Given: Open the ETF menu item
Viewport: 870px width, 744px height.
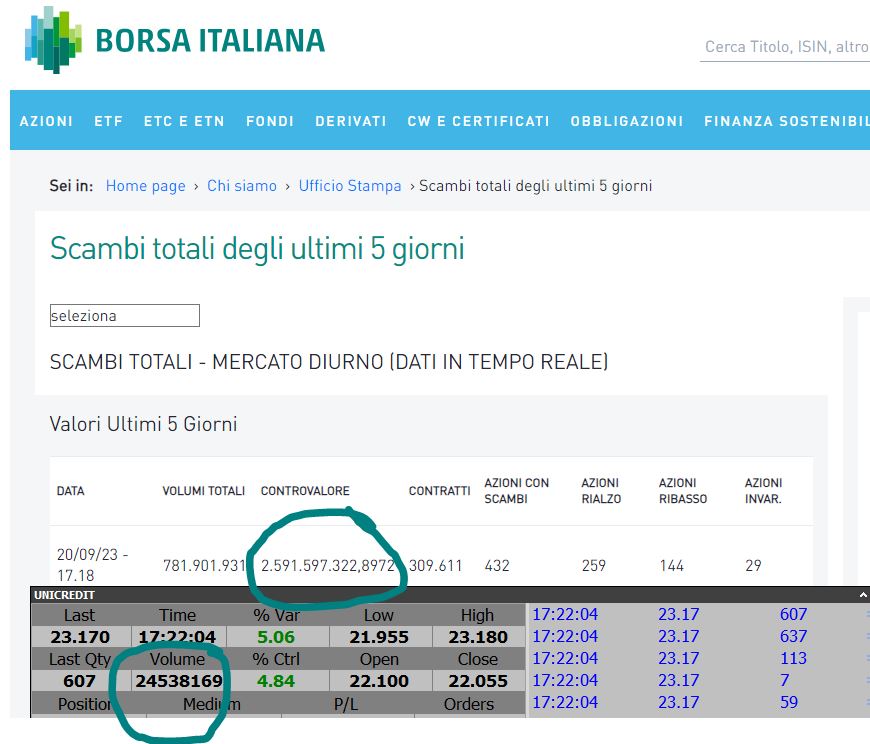Looking at the screenshot, I should (108, 121).
